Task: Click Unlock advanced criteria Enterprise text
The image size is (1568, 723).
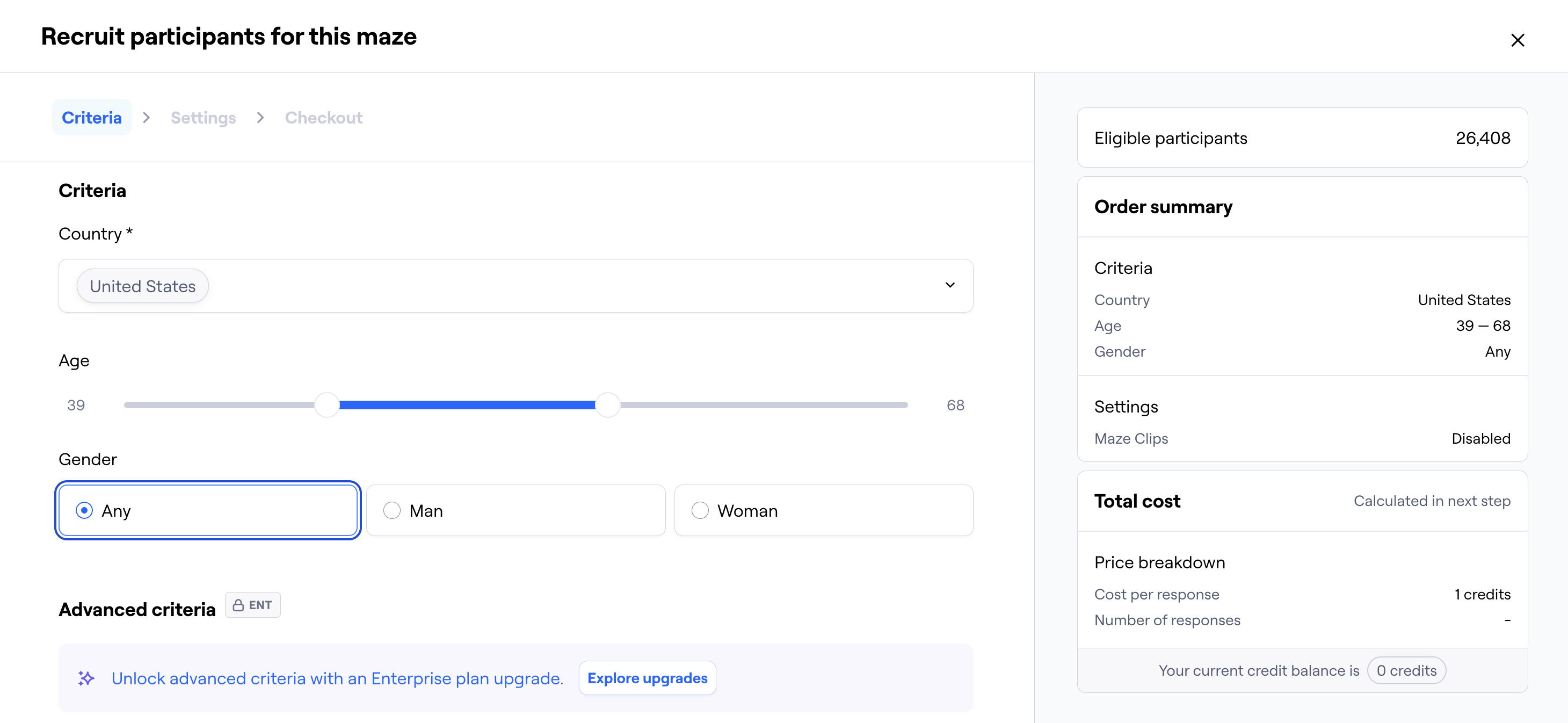Action: [x=337, y=678]
